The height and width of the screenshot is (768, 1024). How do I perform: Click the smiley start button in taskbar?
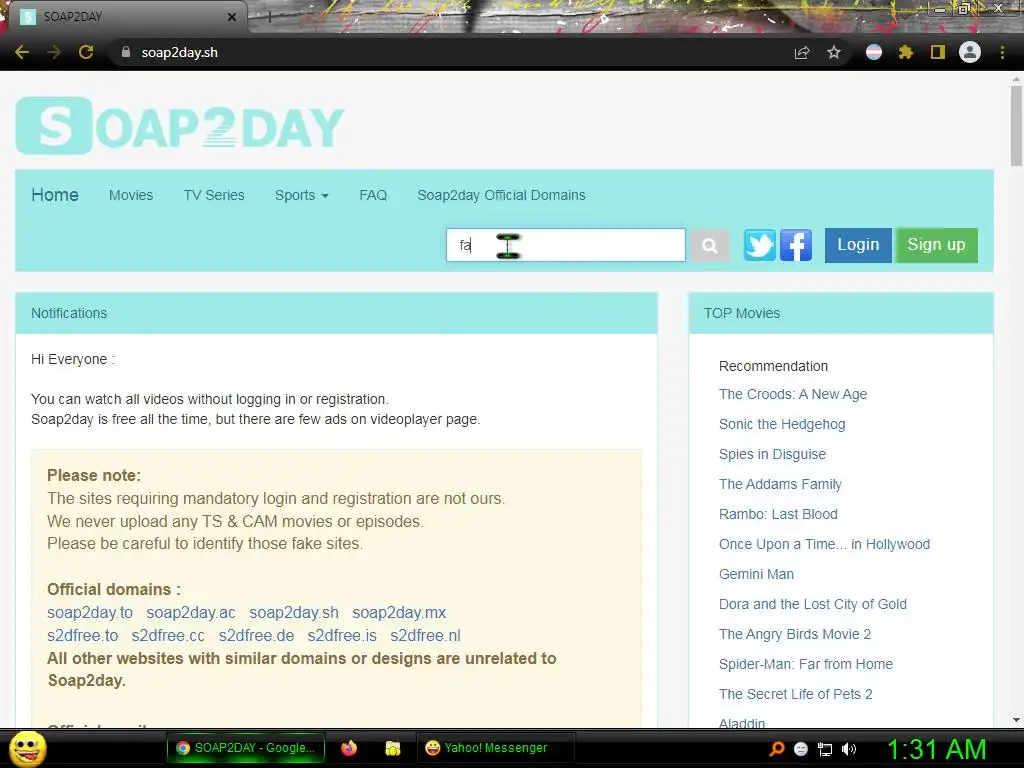27,748
